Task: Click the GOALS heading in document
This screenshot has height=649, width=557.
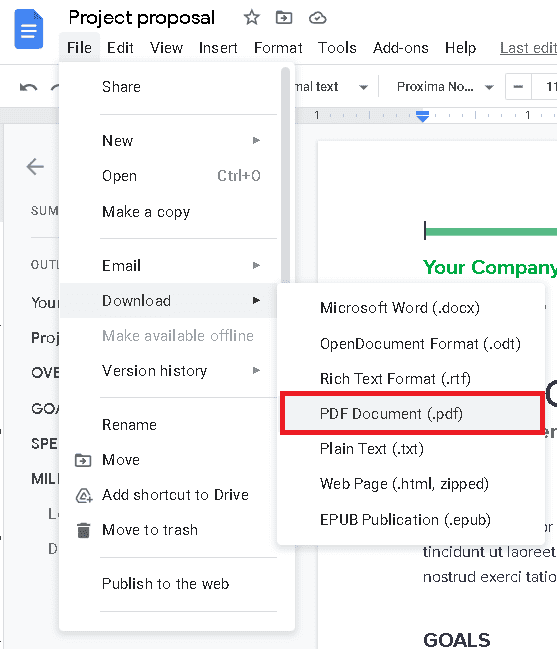Action: [x=456, y=639]
